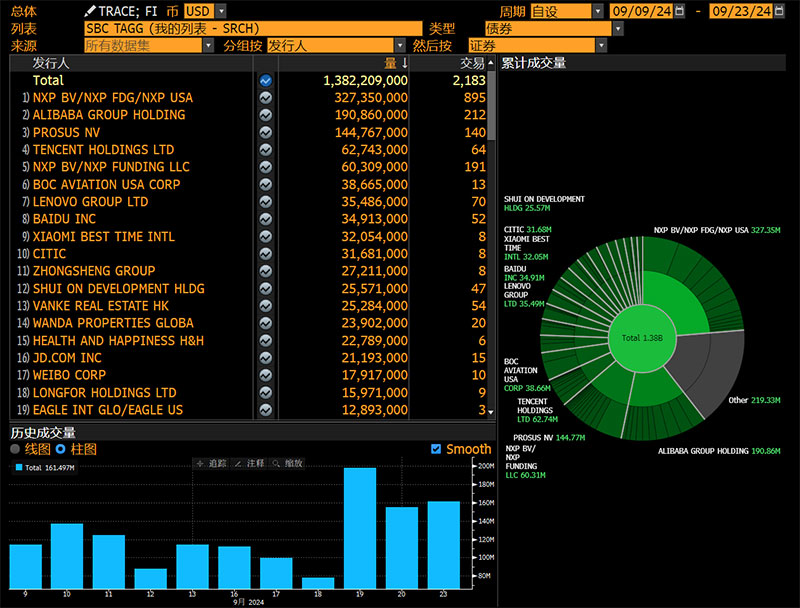This screenshot has height=608, width=800.
Task: Click the Total legend color swatch in chart
Action: (19, 467)
